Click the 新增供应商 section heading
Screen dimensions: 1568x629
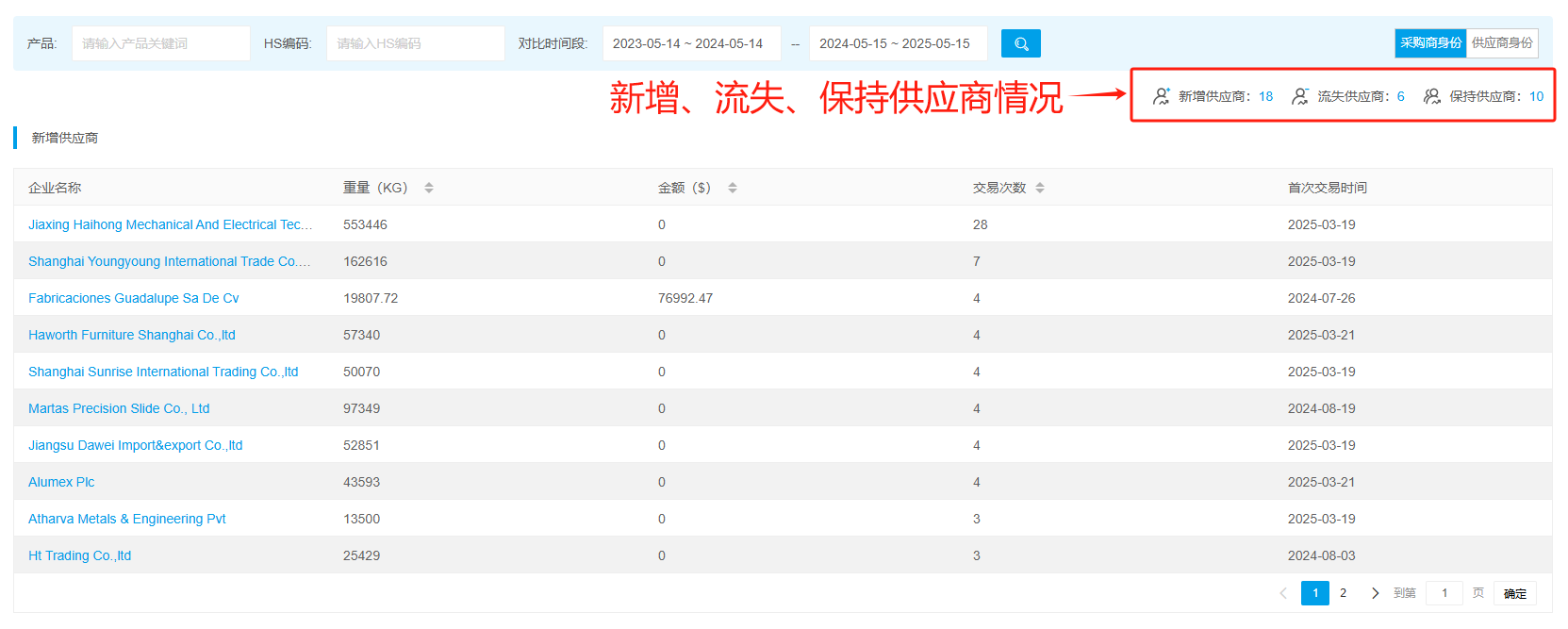click(x=65, y=138)
